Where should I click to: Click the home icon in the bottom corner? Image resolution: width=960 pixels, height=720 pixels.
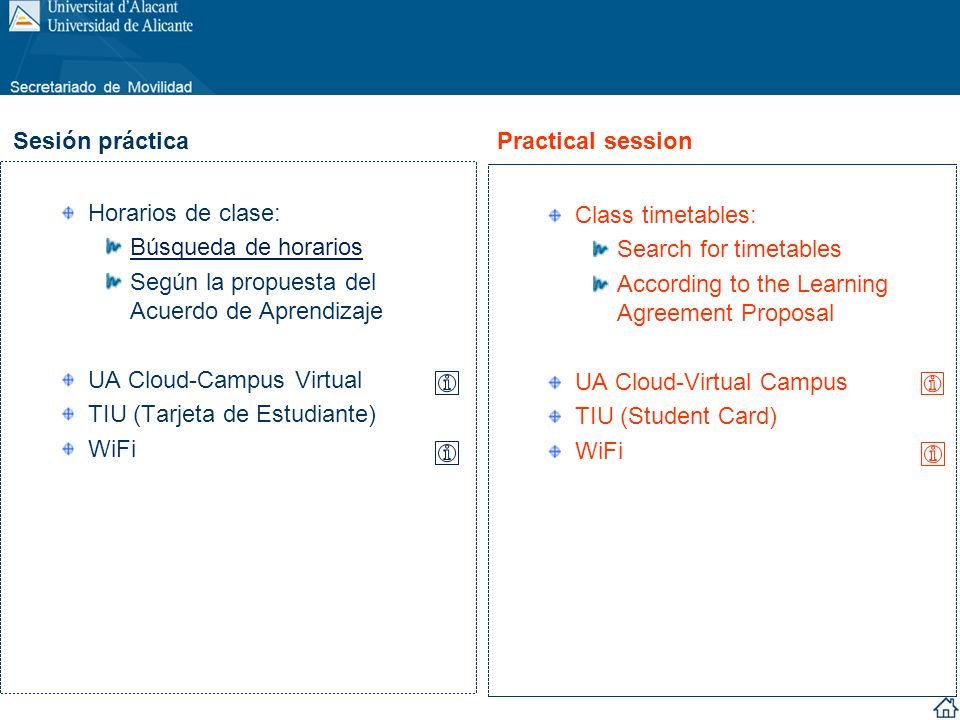[x=945, y=708]
